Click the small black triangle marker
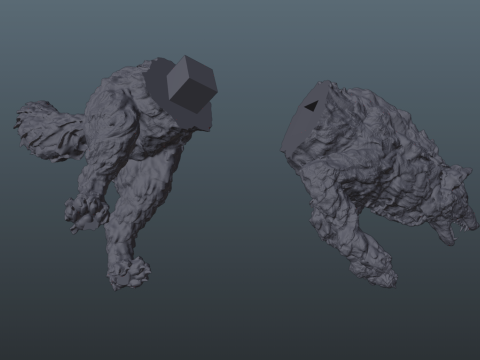Screen dimensions: 480x360 click(311, 106)
